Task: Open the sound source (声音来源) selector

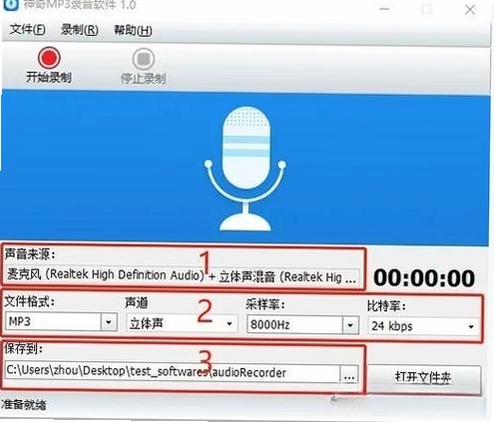Action: click(x=183, y=276)
